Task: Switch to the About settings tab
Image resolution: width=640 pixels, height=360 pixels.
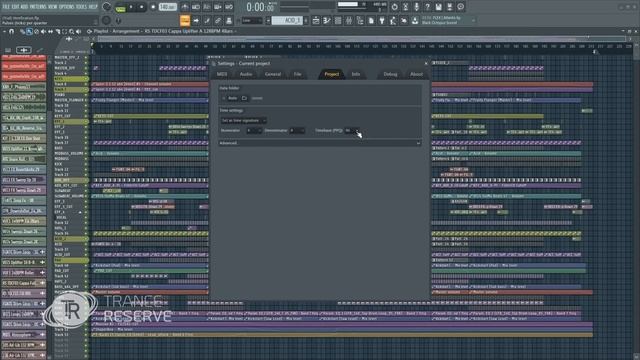Action: (416, 74)
